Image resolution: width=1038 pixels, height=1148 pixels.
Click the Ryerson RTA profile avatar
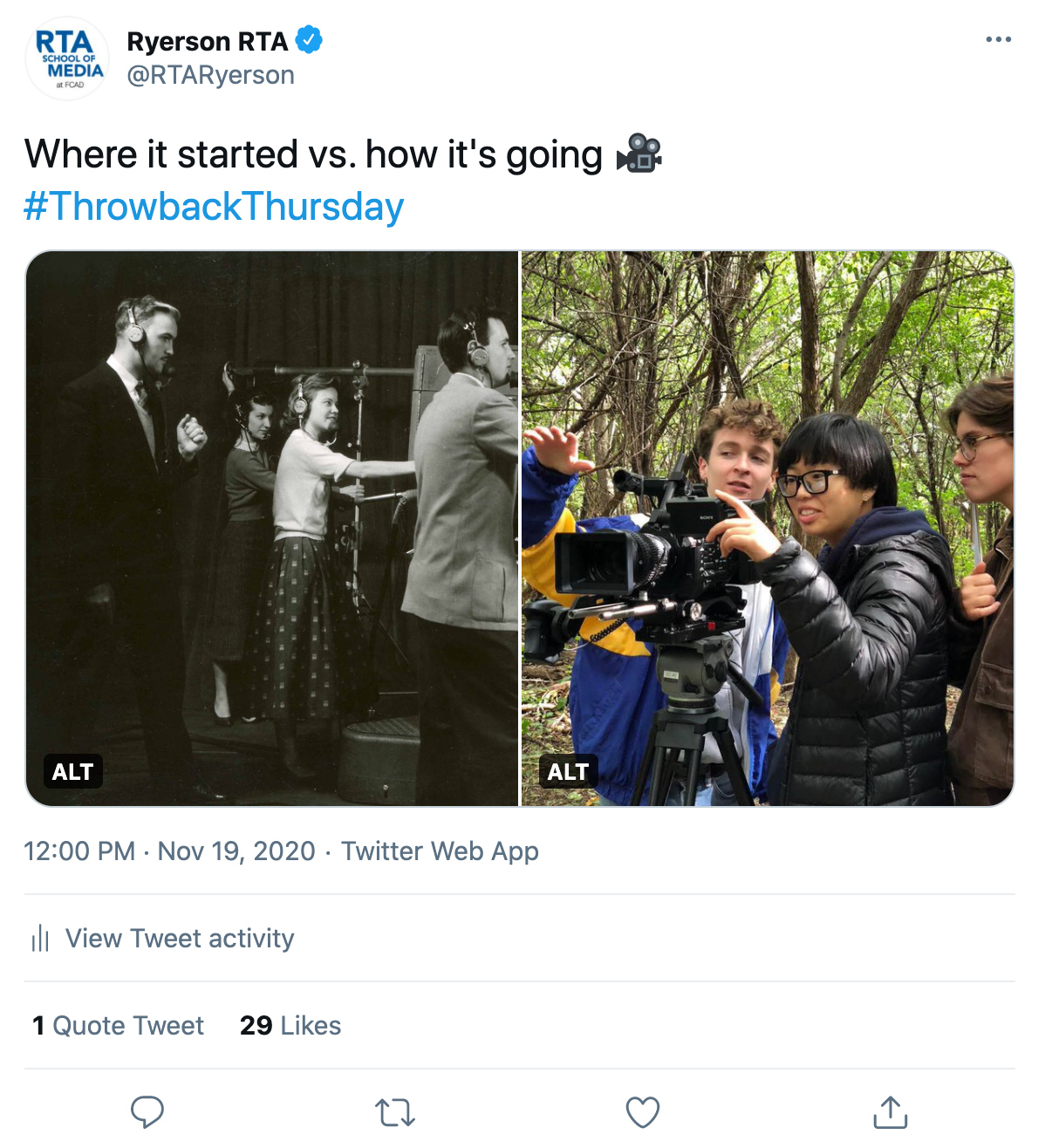[68, 59]
